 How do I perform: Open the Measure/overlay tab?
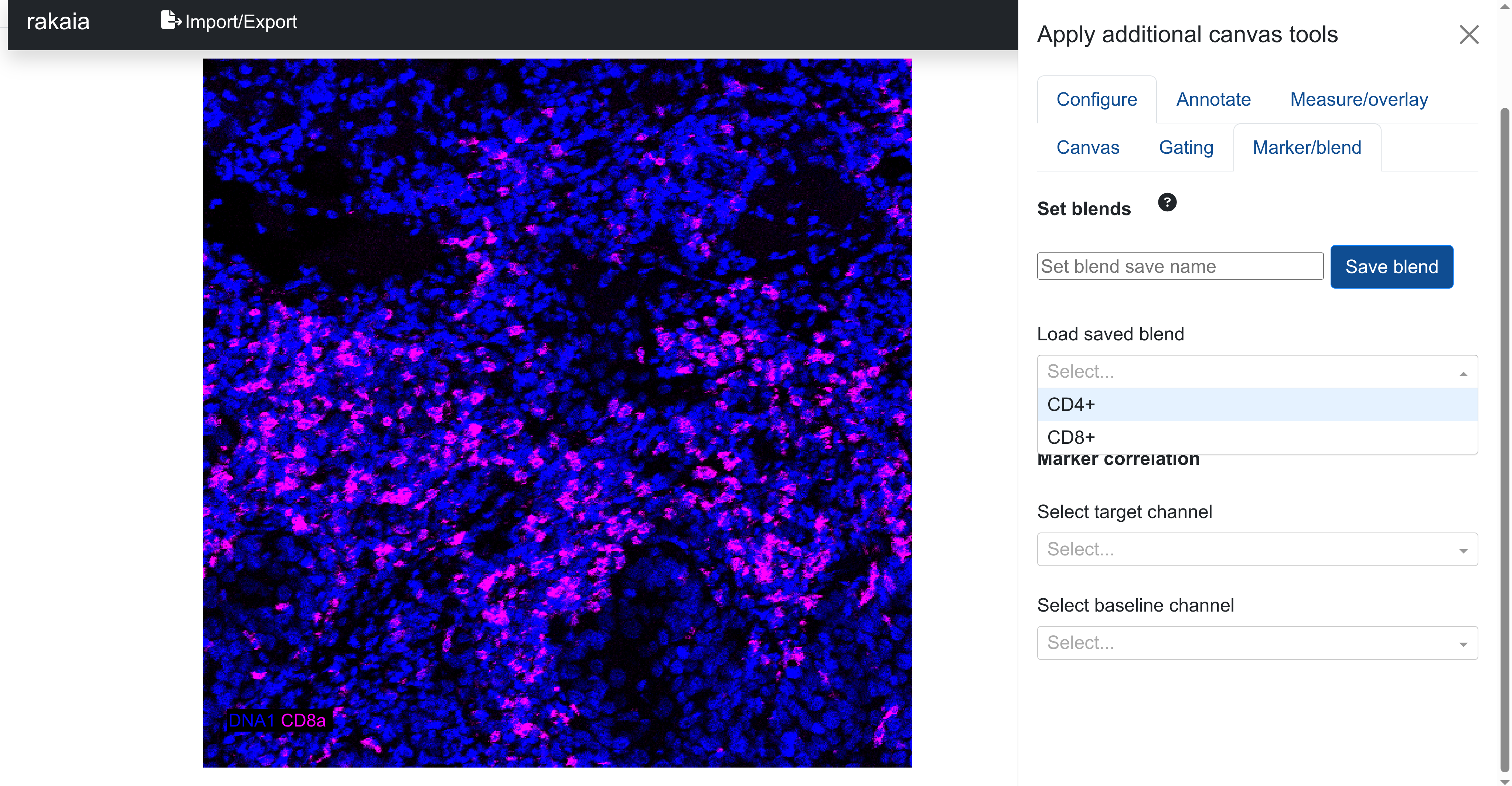pyautogui.click(x=1359, y=99)
